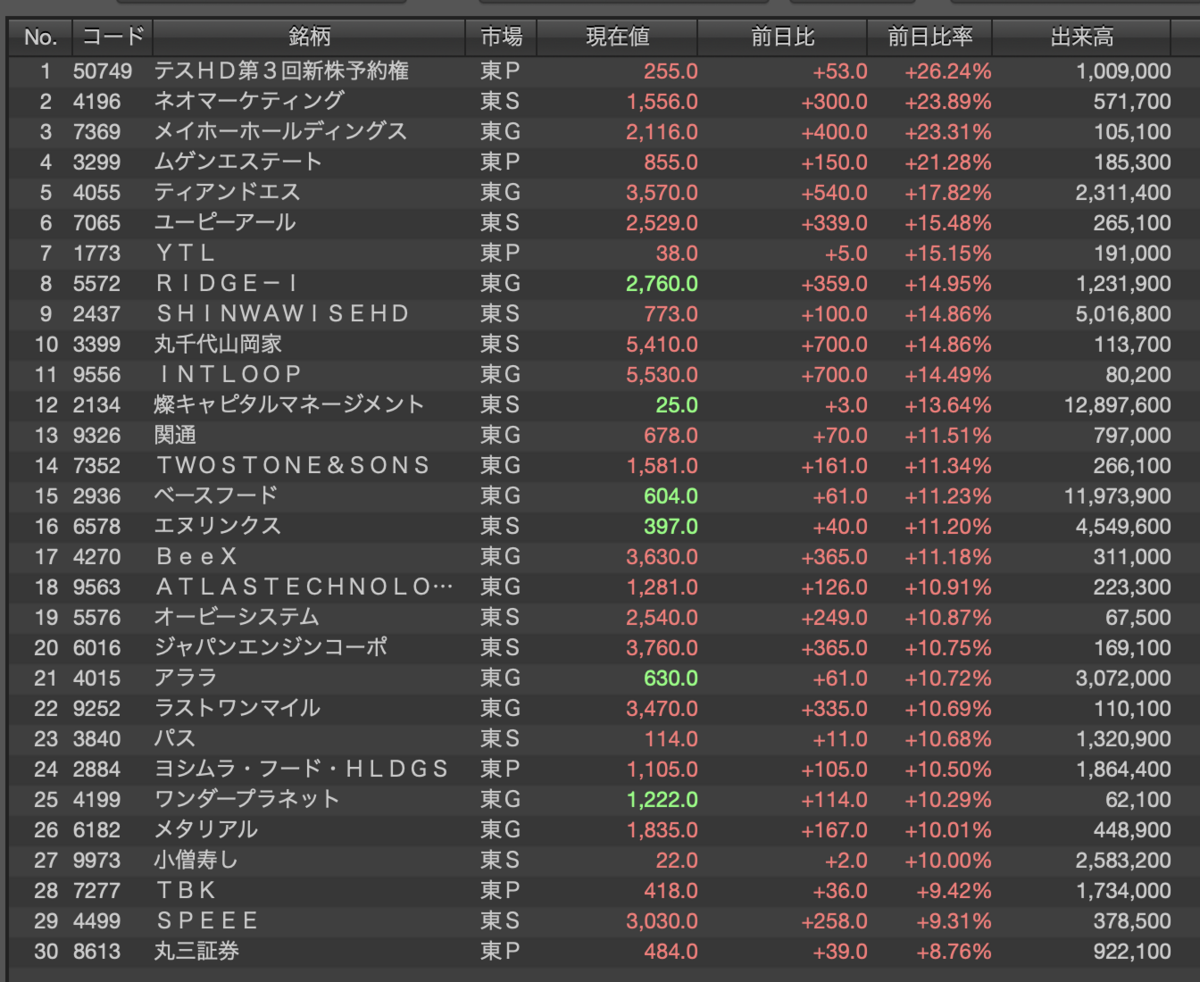Select SHINWAWISEHD stock name
Screen dimensions: 1200x982
(284, 314)
